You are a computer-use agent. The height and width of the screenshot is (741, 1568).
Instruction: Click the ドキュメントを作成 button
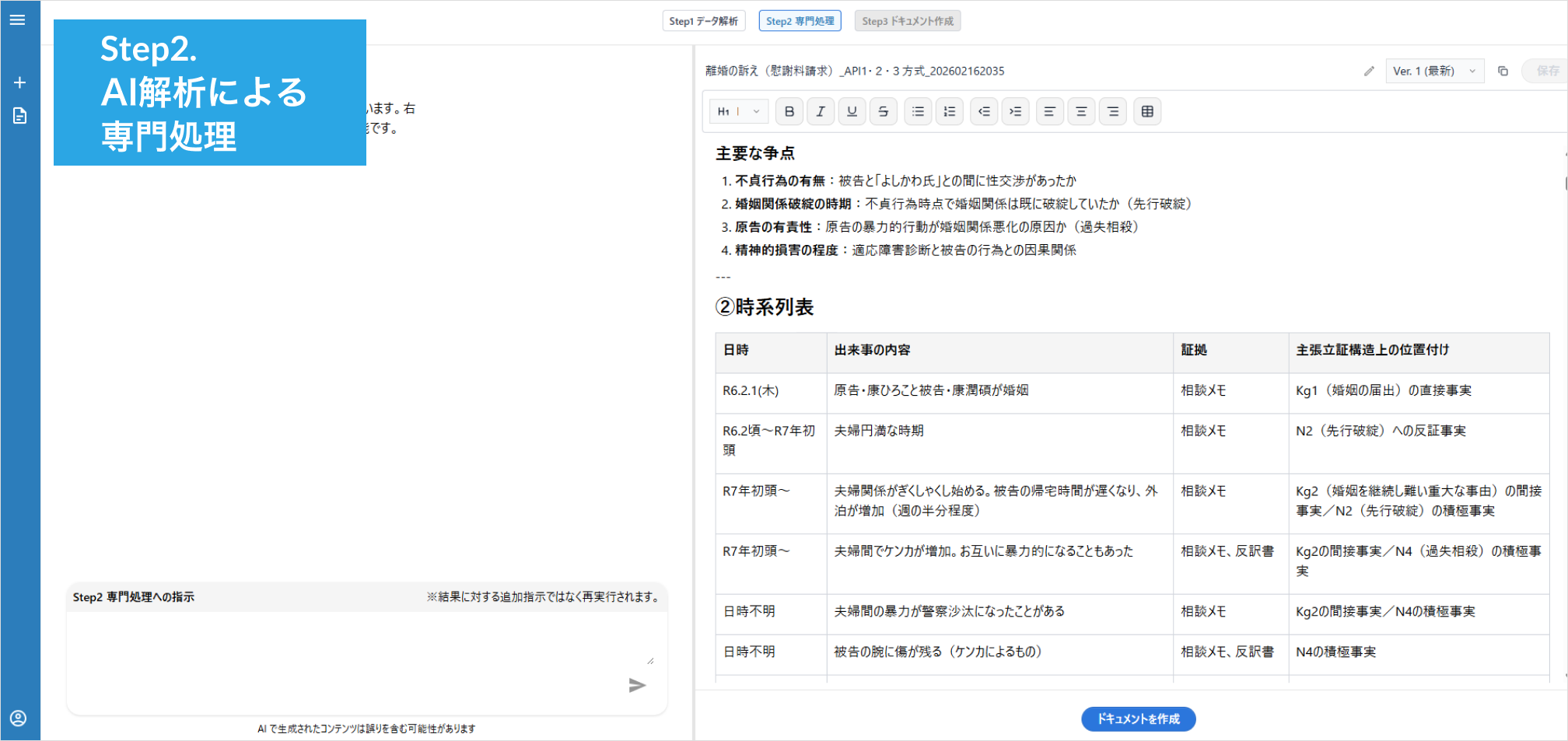pos(1138,719)
